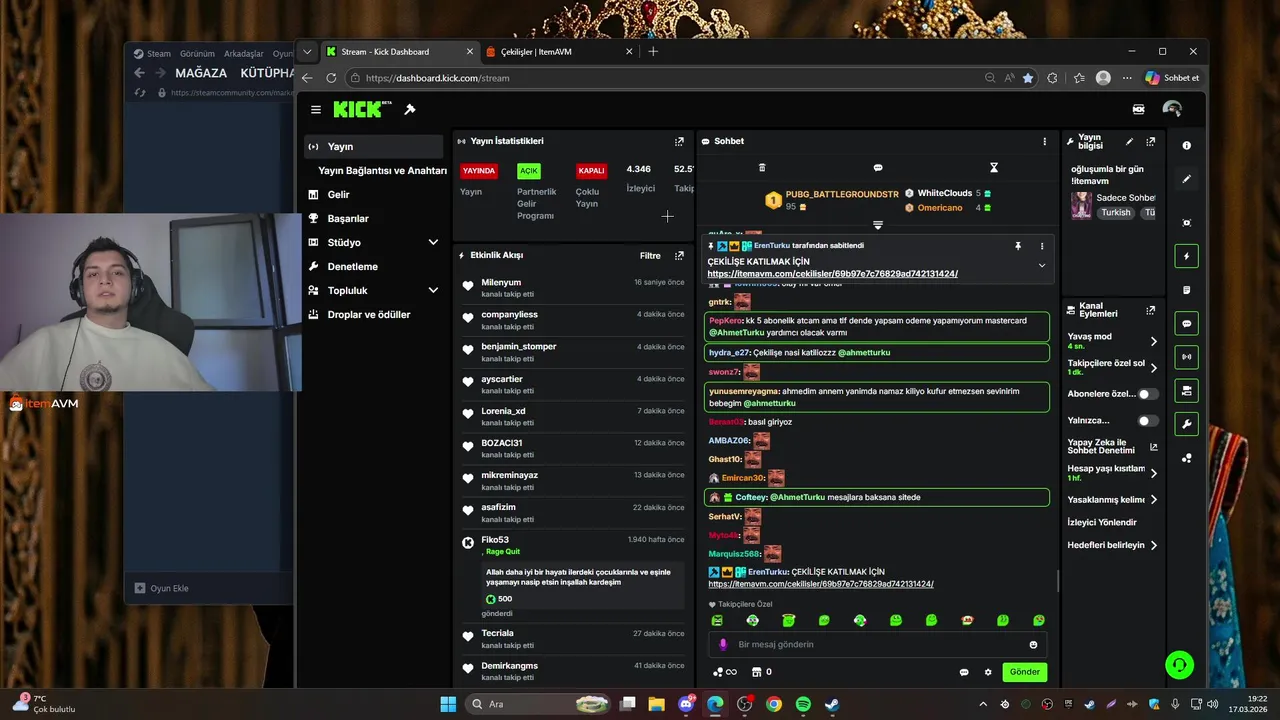The image size is (1280, 720).
Task: Edit stream info with pencil icon in Yayın bilgisi
Action: [x=1130, y=142]
